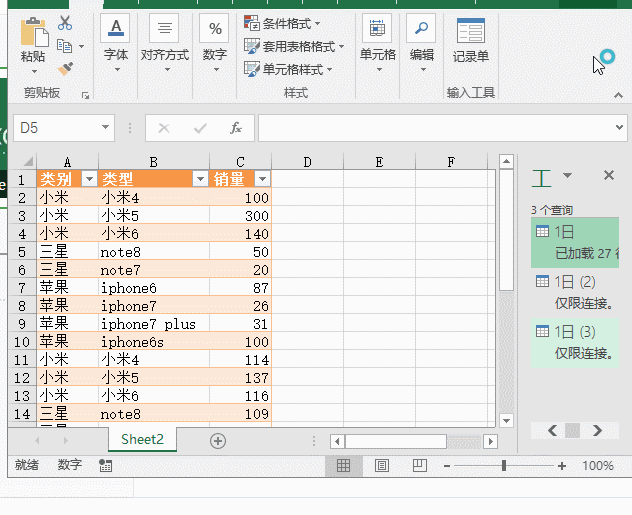This screenshot has width=632, height=515.
Task: Click the 条件格式 conditional formatting icon
Action: point(252,23)
